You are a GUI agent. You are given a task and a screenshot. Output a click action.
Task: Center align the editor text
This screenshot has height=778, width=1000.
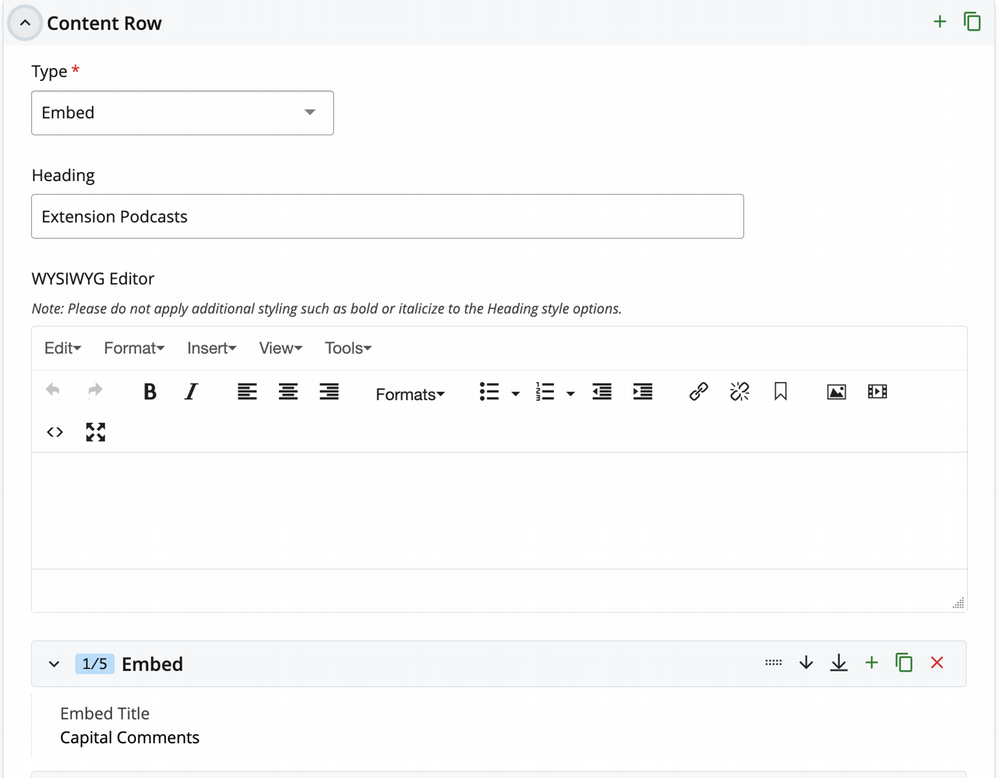click(288, 392)
